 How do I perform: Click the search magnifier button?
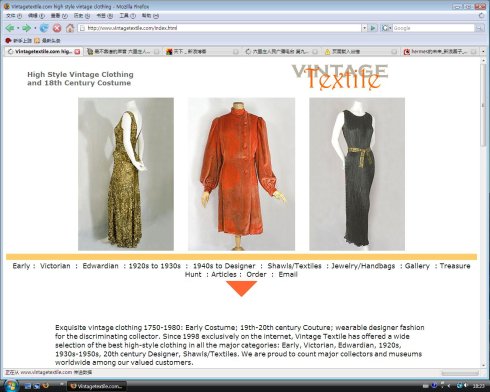[x=479, y=28]
